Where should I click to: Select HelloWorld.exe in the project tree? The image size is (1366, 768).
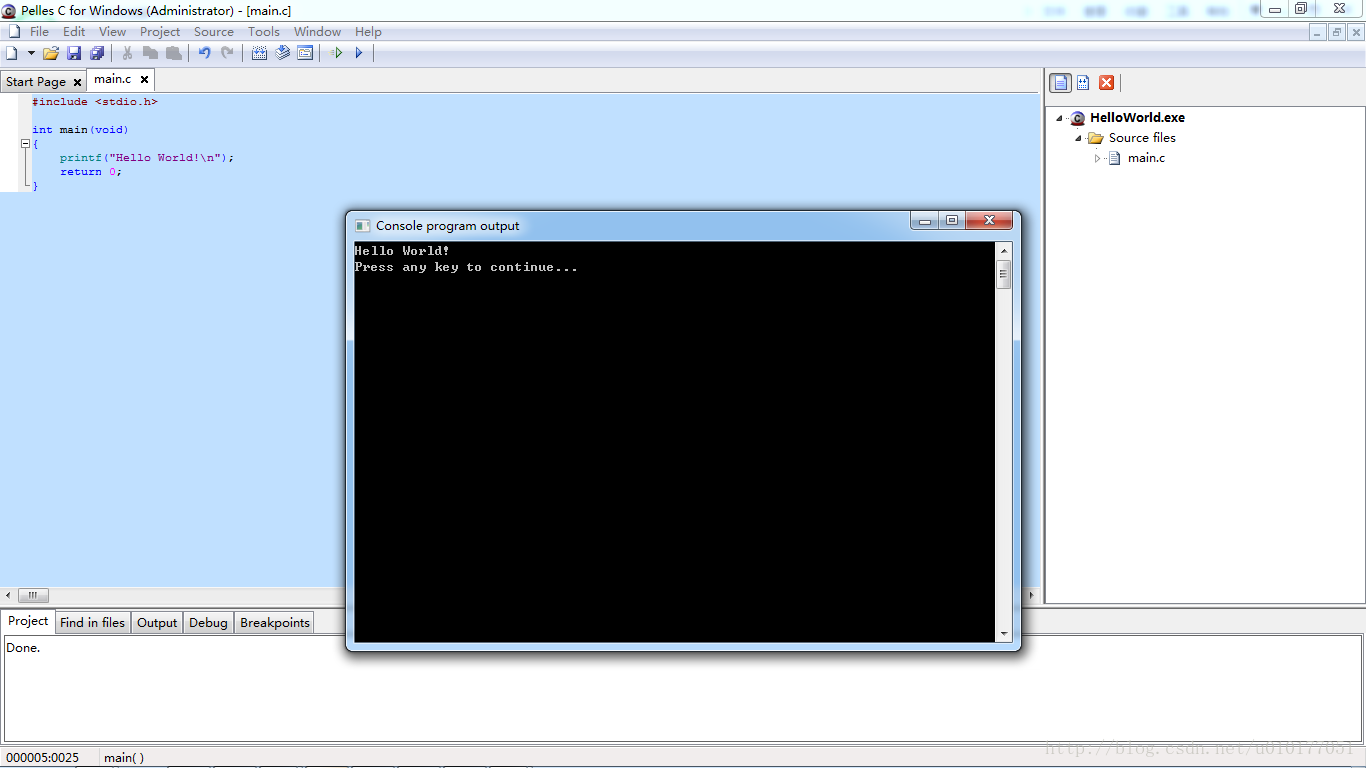[1137, 118]
